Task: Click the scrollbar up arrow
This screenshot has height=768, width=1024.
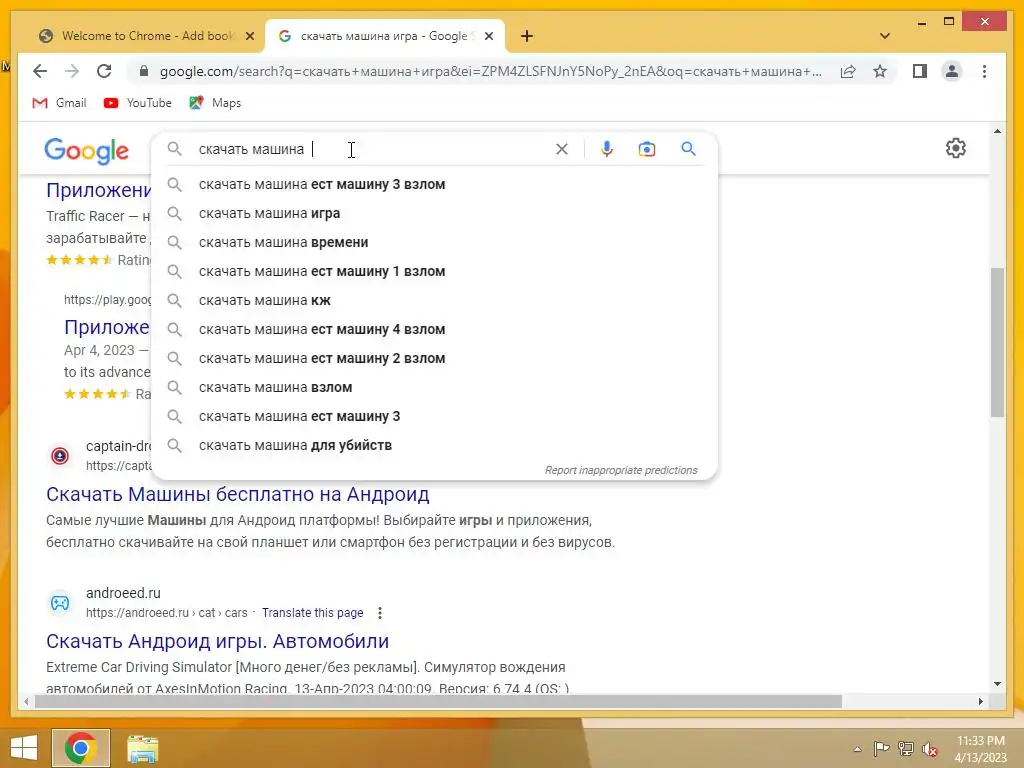Action: pos(997,131)
